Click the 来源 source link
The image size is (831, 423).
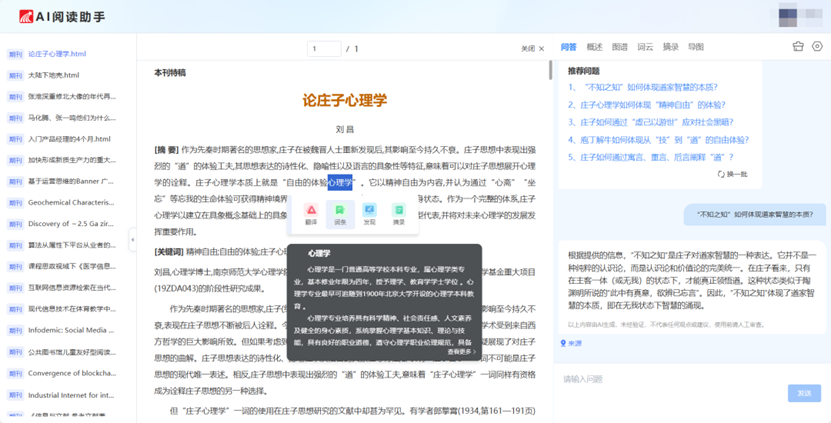571,343
